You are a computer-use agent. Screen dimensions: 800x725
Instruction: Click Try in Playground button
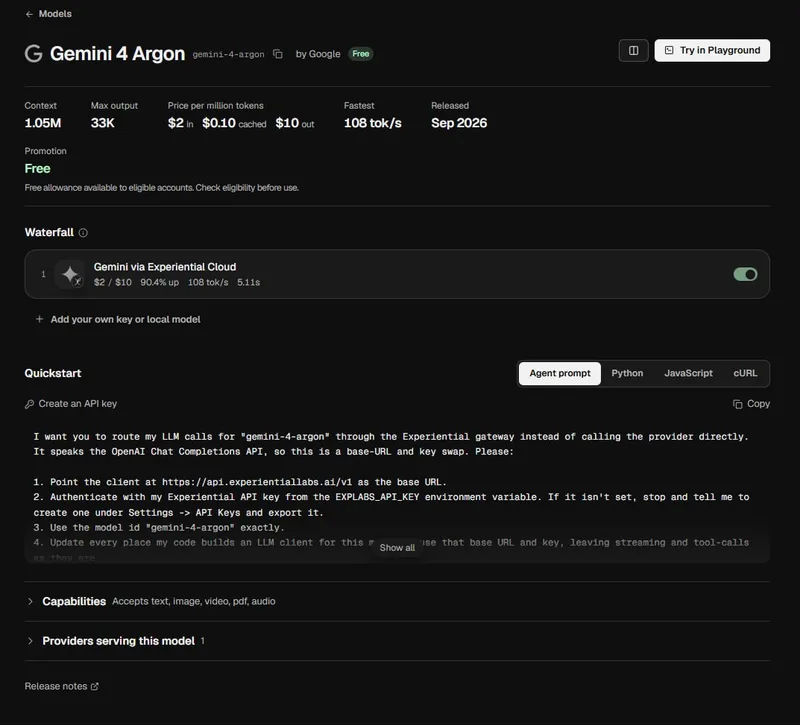point(712,51)
